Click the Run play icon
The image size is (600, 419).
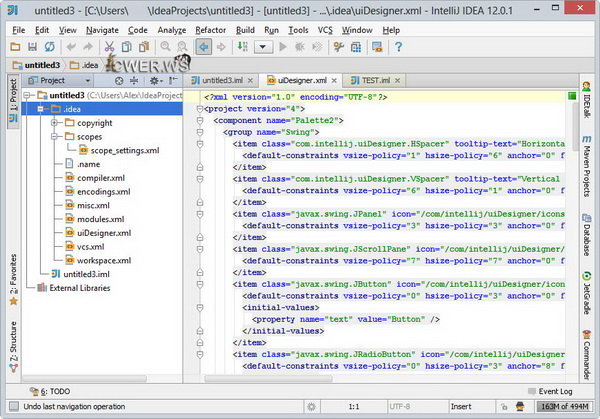[283, 47]
